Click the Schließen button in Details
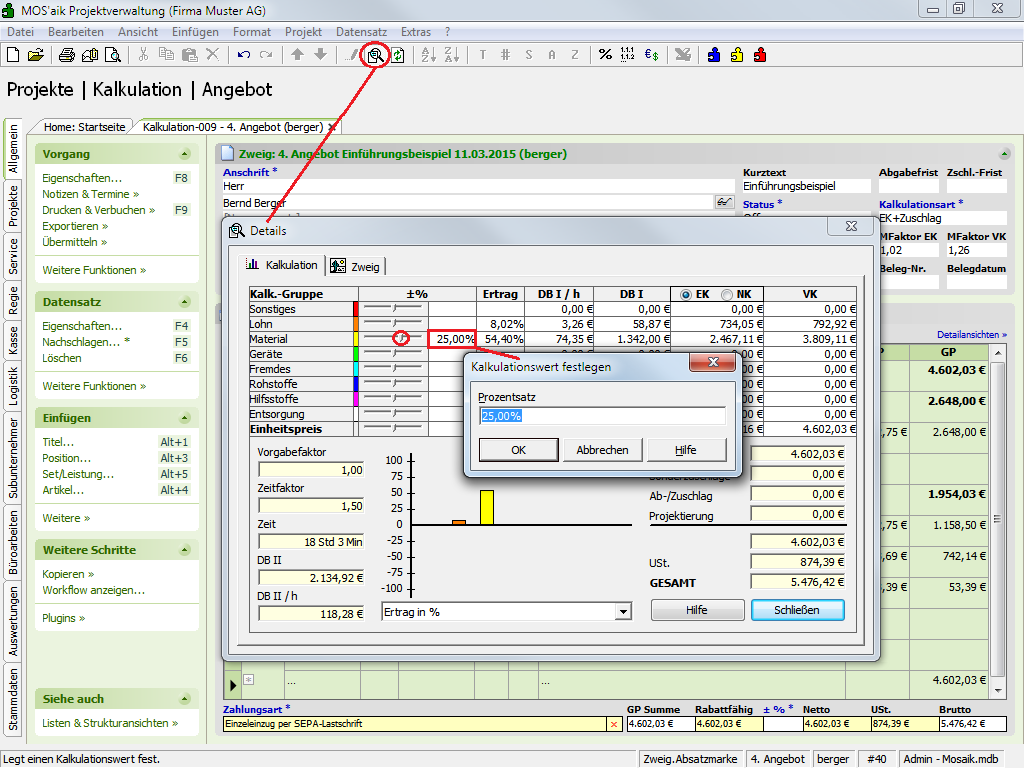The width and height of the screenshot is (1024, 768). coord(796,610)
